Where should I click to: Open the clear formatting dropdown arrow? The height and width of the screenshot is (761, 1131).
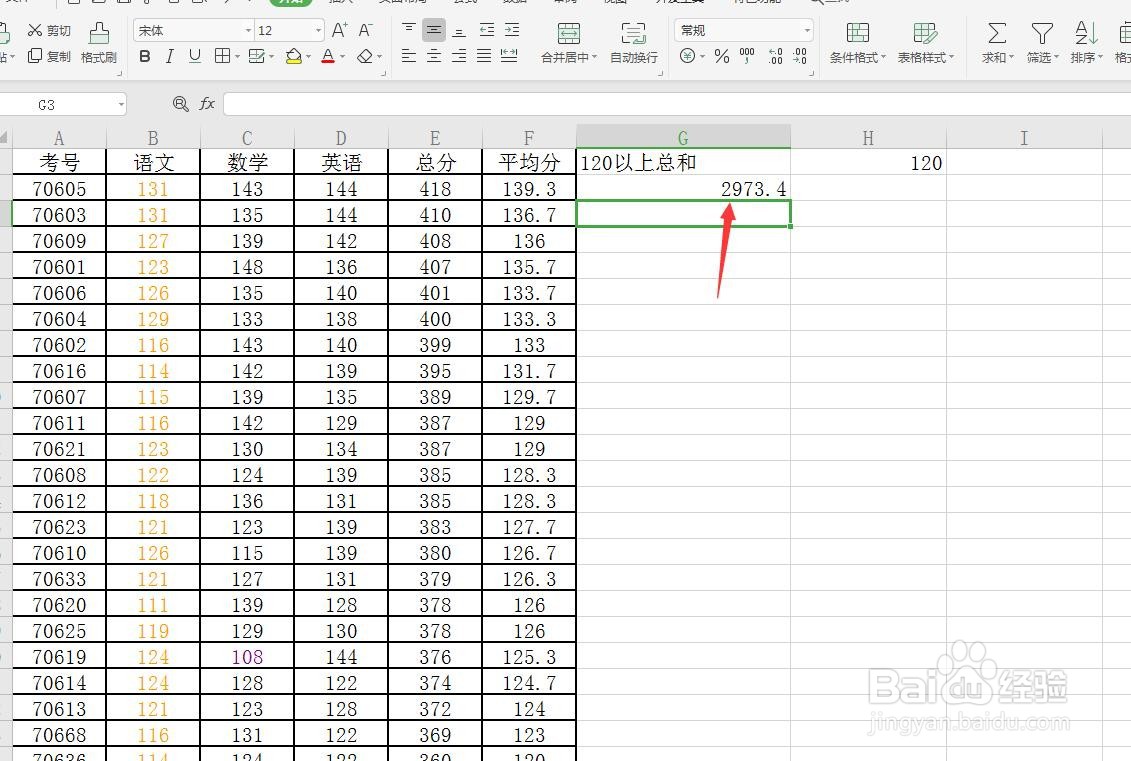pyautogui.click(x=380, y=56)
